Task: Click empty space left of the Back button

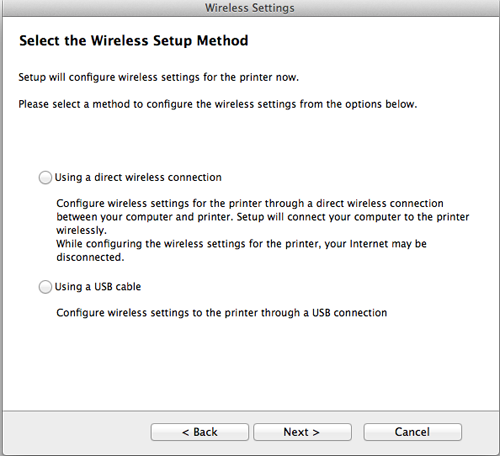Action: click(77, 432)
